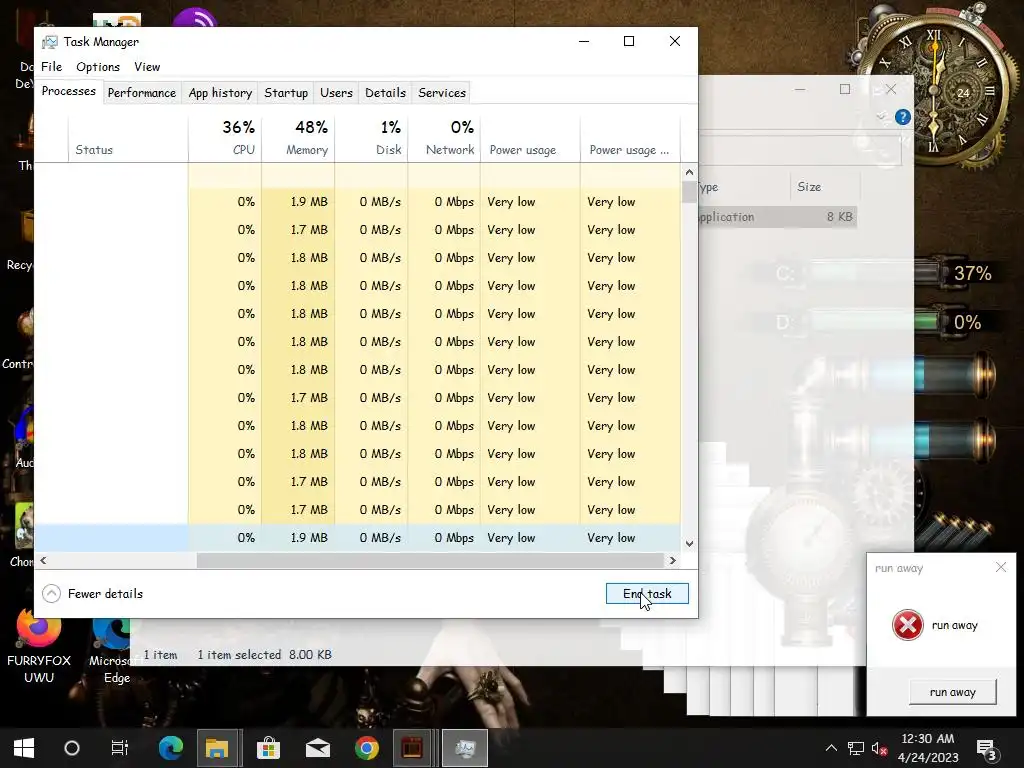Click the Task Manager title bar icon
Image resolution: width=1024 pixels, height=768 pixels.
tap(50, 42)
